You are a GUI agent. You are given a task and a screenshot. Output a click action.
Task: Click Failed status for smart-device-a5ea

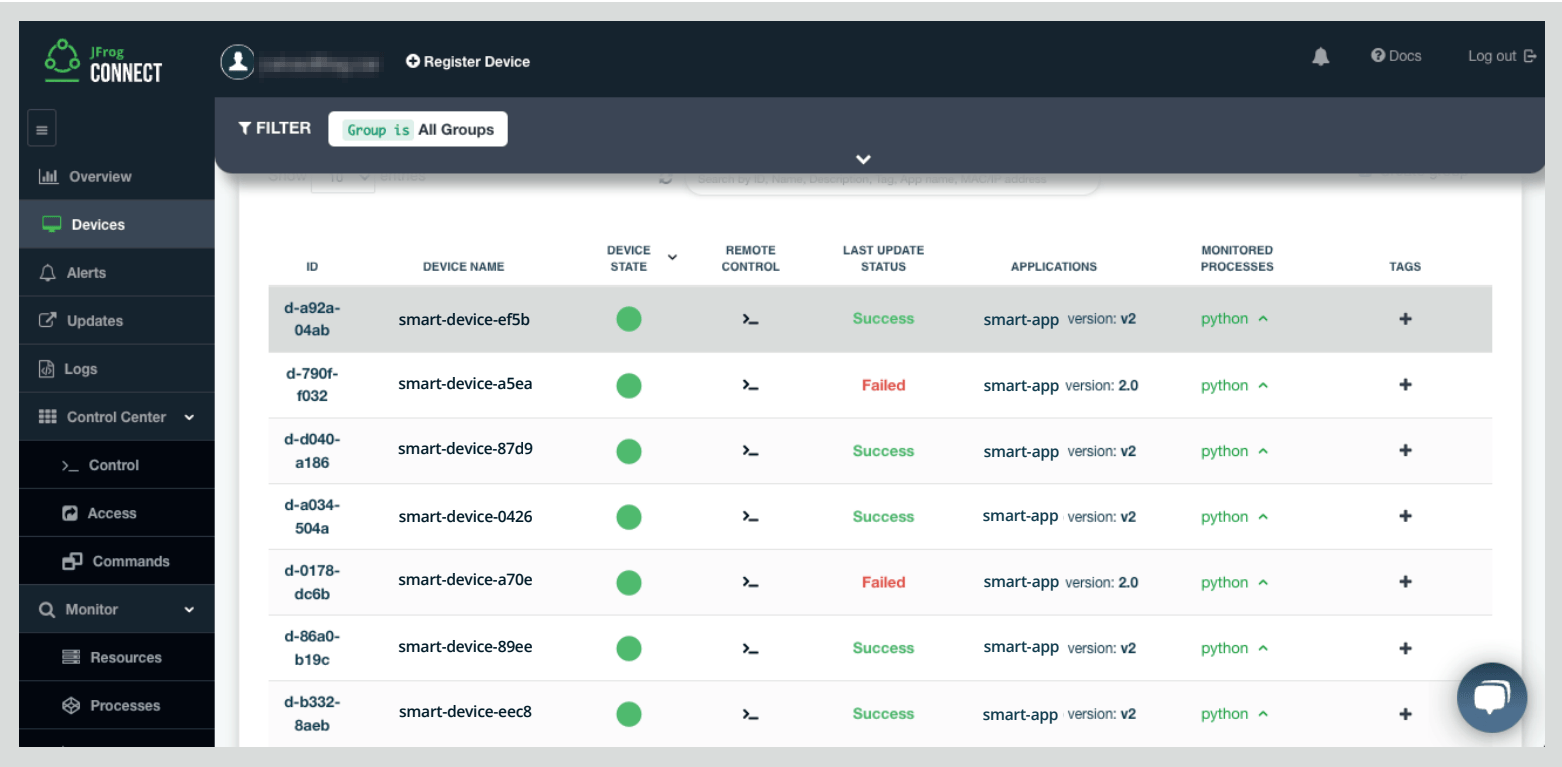[883, 385]
